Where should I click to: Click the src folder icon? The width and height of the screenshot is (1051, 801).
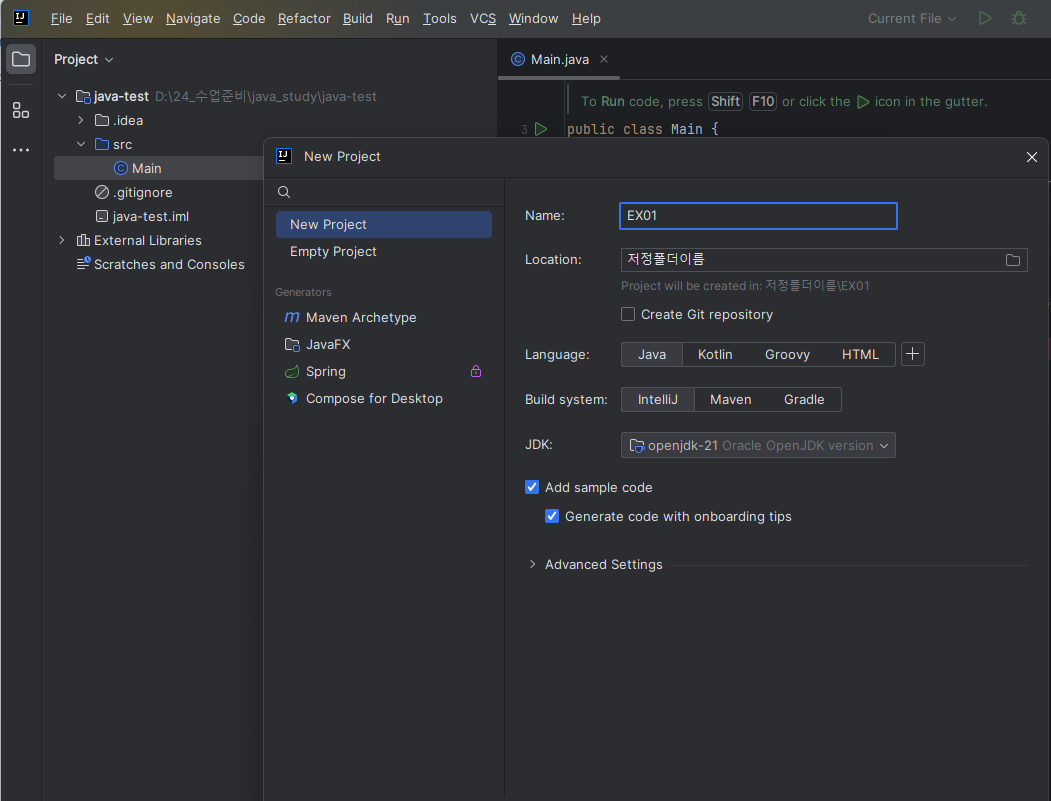tap(102, 144)
